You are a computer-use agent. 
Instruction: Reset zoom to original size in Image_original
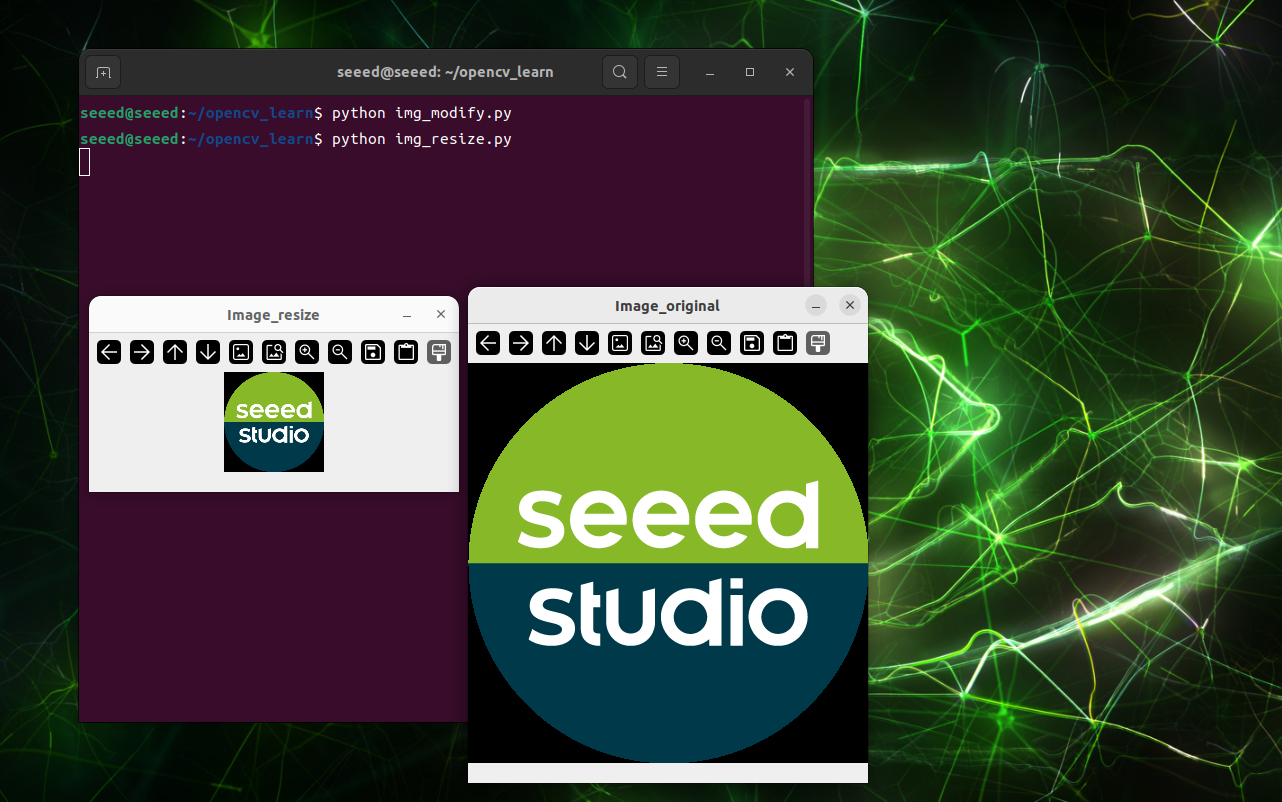(x=620, y=344)
